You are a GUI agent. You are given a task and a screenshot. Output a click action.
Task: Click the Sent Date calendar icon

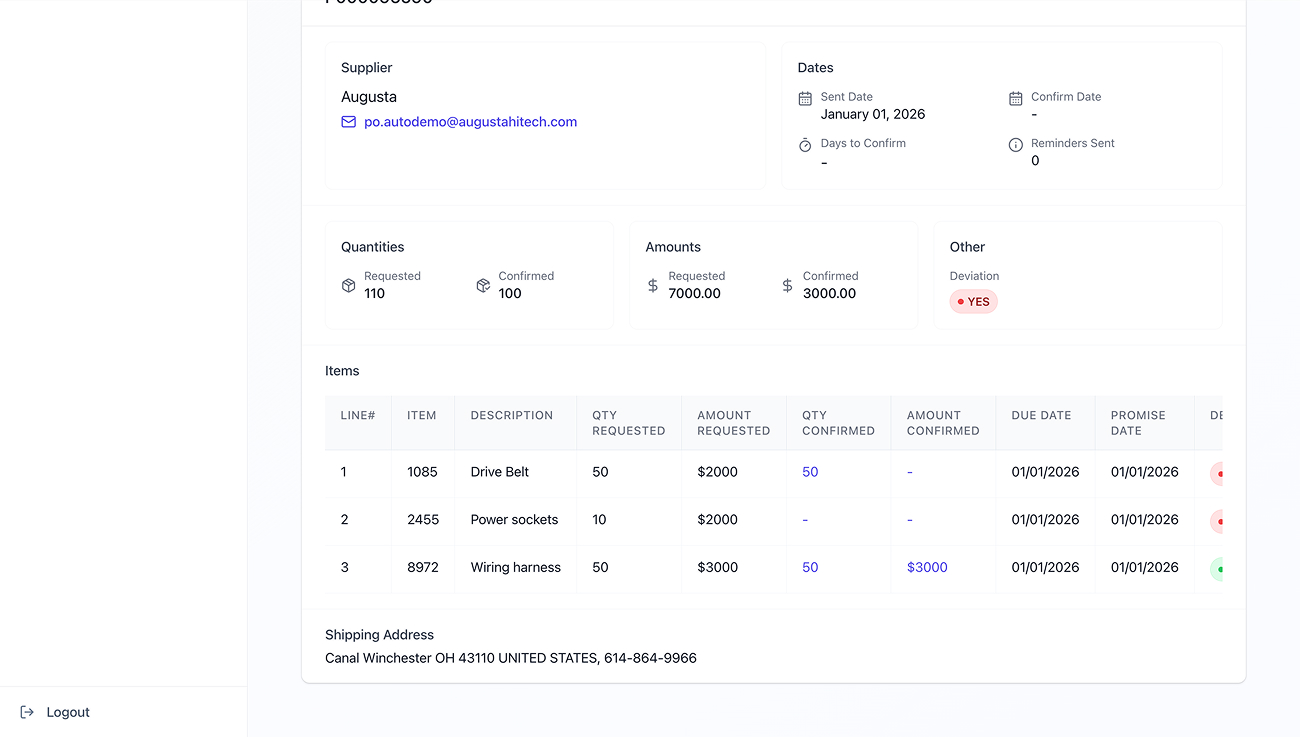click(805, 98)
